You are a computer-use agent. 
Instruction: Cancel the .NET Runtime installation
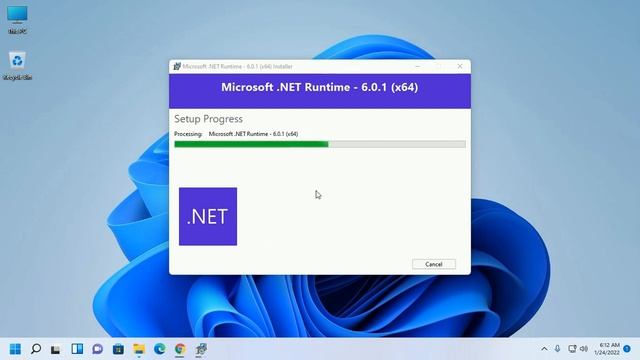pyautogui.click(x=433, y=264)
